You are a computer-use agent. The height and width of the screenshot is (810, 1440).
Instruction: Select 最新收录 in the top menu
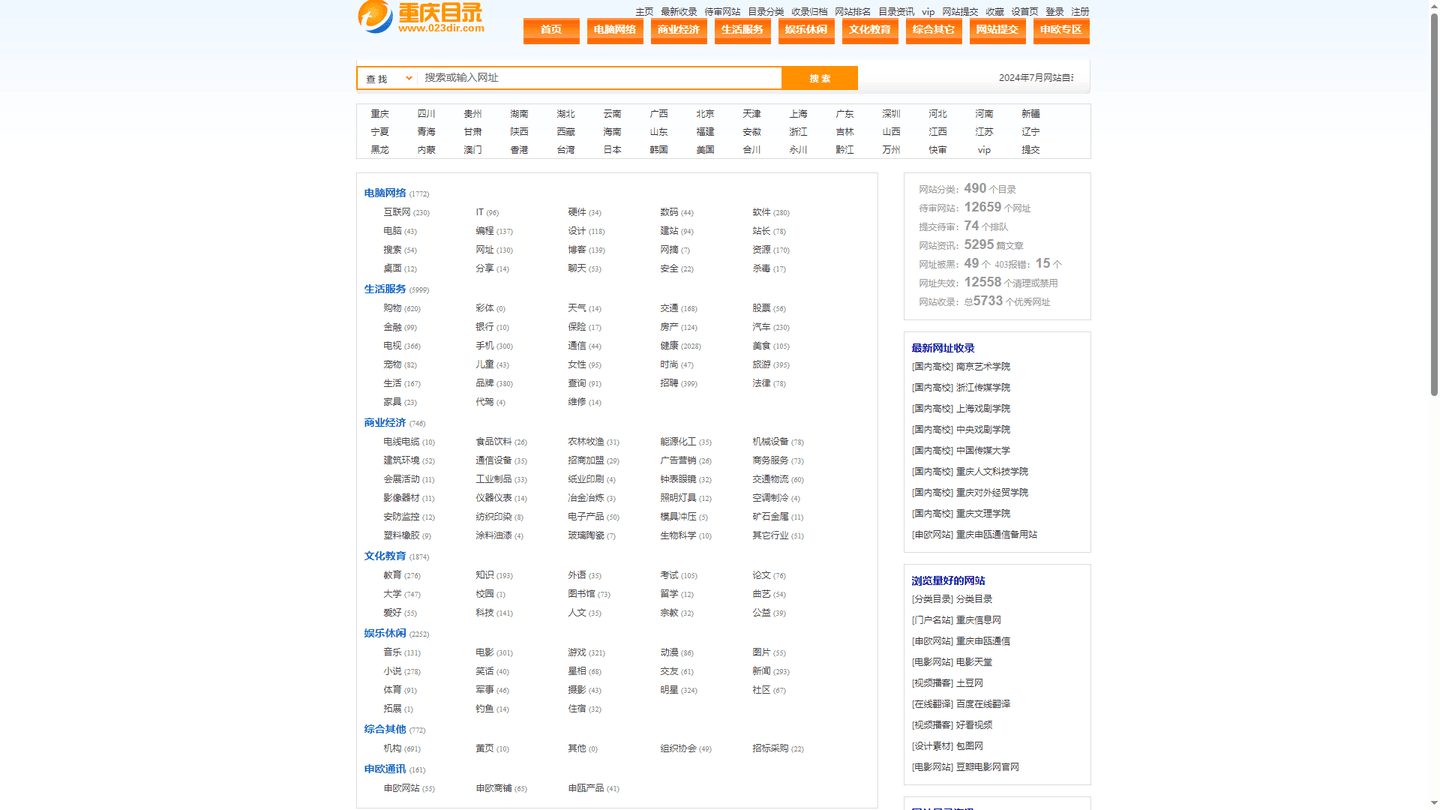pos(679,12)
